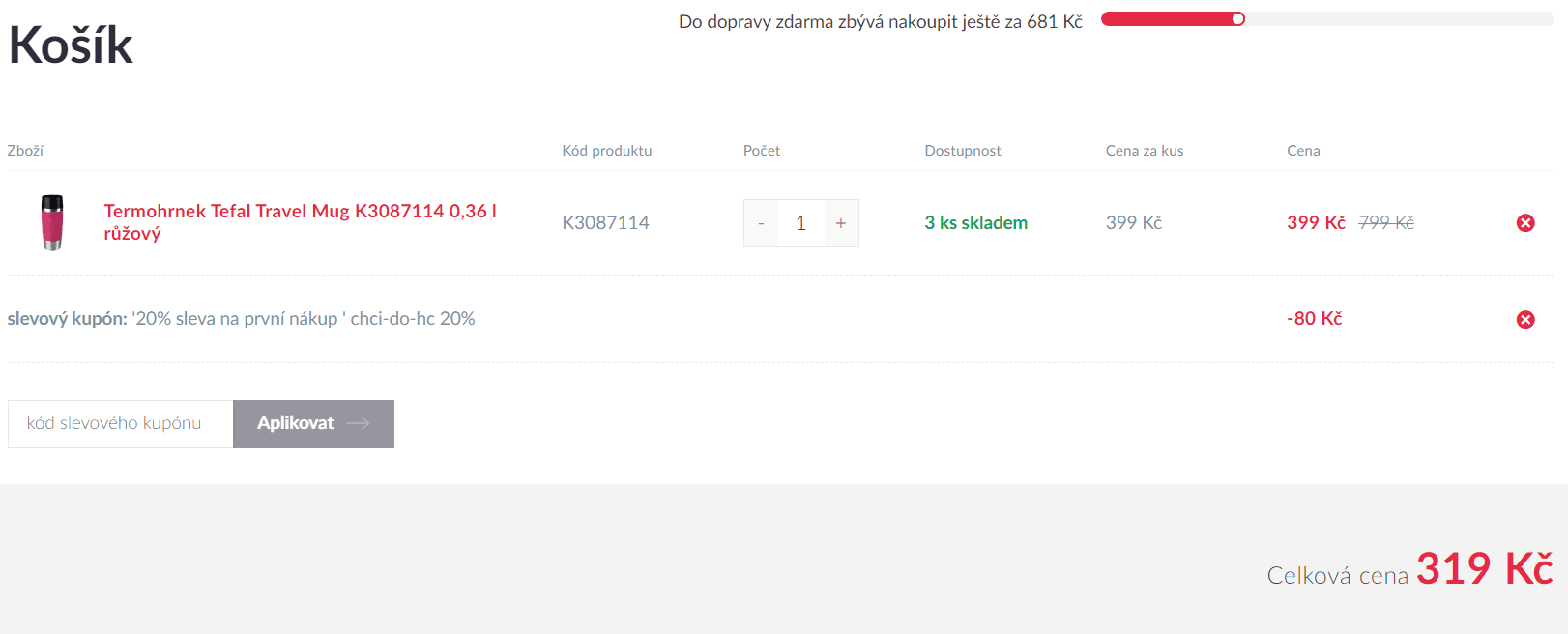Click the -80 Kč discount amount

click(x=1315, y=319)
